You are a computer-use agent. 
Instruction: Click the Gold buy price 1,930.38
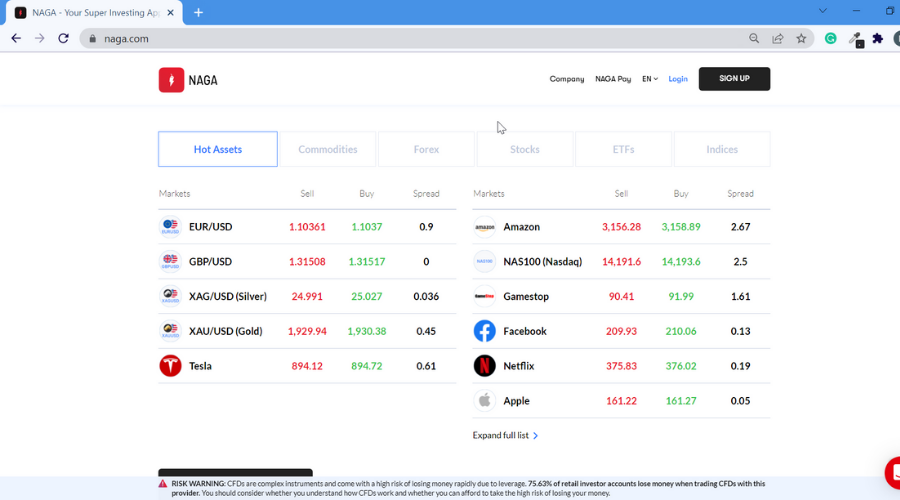pyautogui.click(x=367, y=331)
